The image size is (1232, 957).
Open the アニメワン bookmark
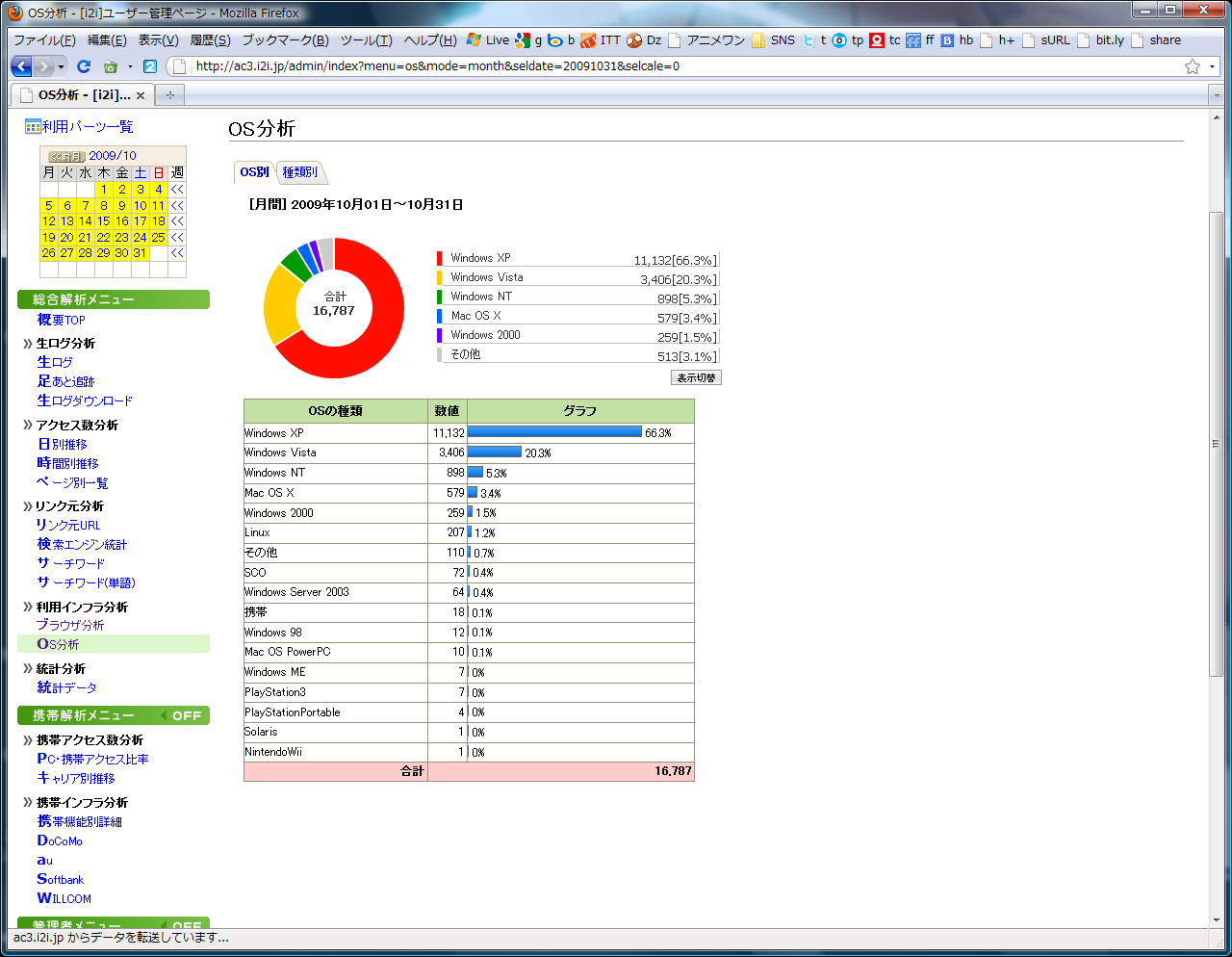[x=706, y=40]
